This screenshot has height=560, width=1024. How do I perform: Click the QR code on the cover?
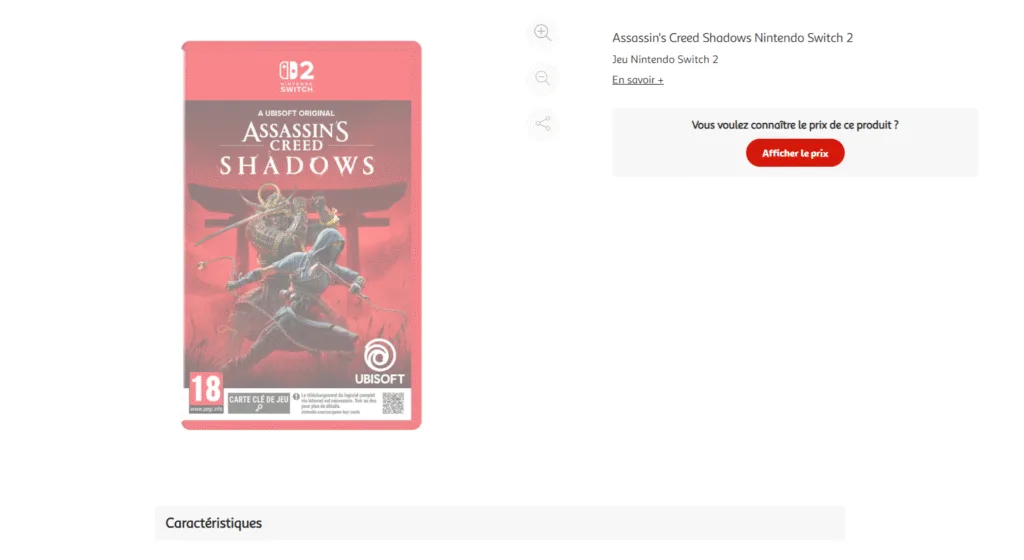pyautogui.click(x=392, y=403)
